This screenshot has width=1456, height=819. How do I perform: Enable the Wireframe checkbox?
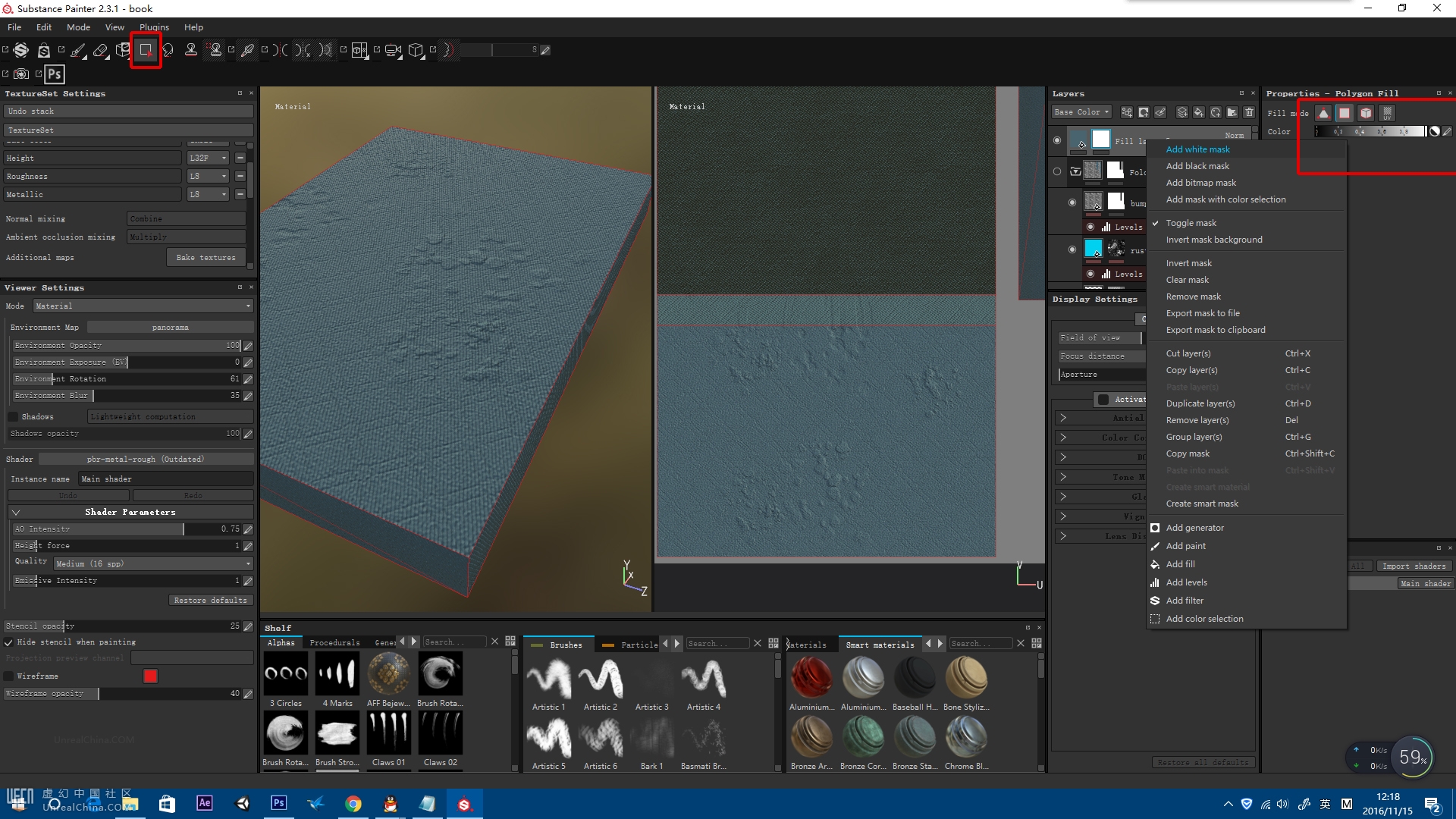tap(9, 676)
